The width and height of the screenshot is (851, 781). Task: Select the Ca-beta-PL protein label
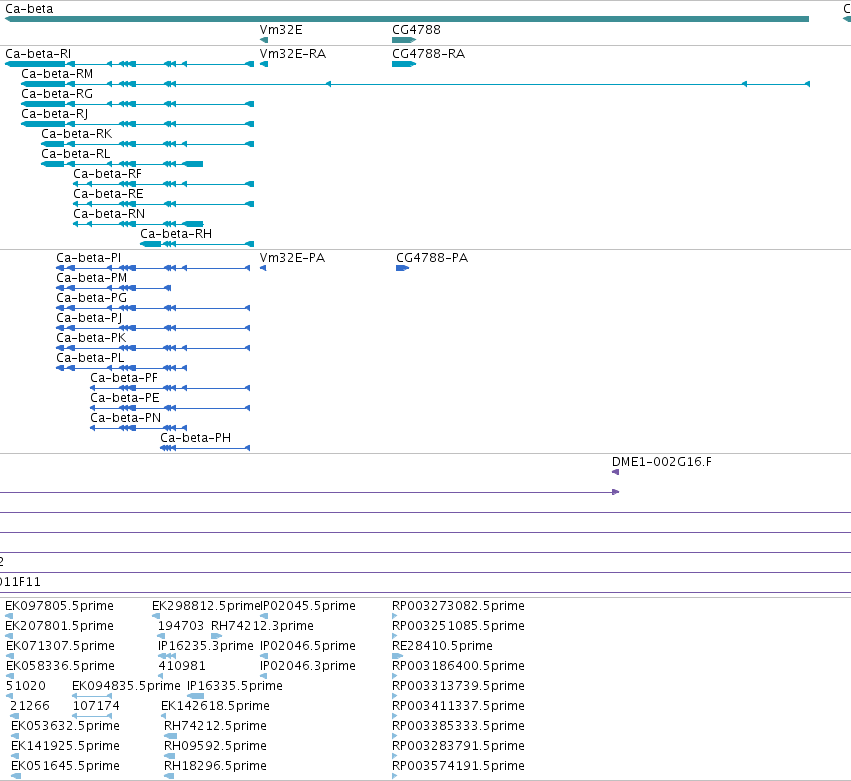point(90,358)
